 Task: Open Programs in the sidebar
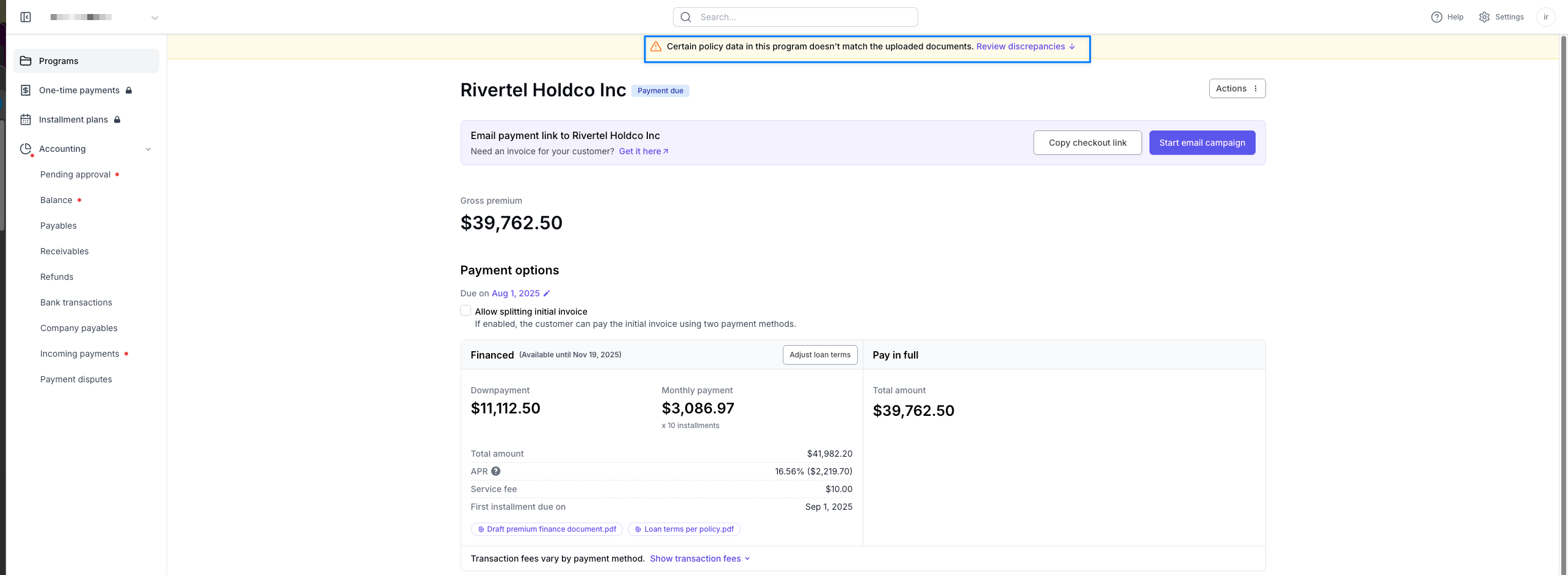click(x=86, y=61)
